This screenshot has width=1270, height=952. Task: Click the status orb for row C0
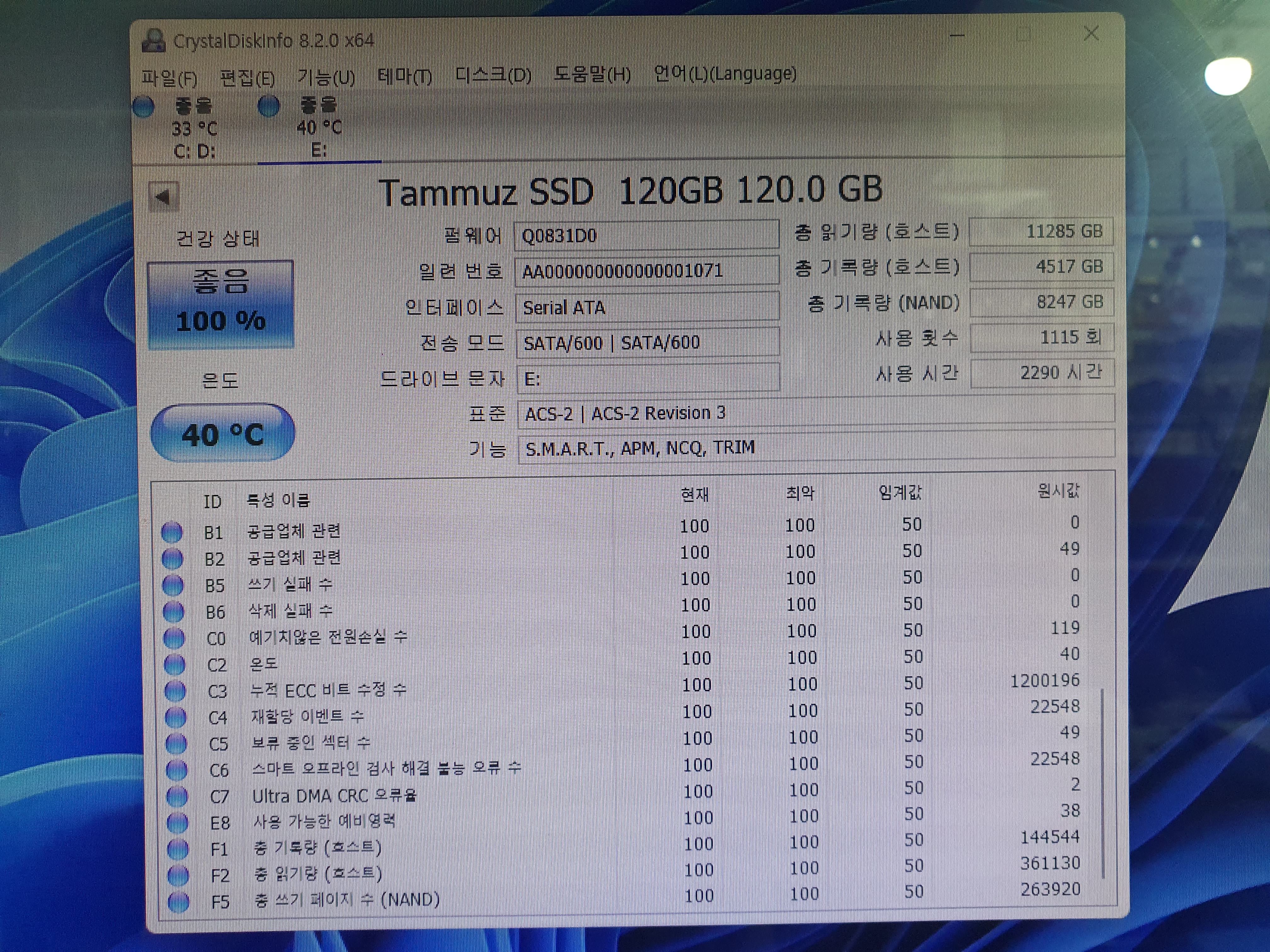click(174, 637)
